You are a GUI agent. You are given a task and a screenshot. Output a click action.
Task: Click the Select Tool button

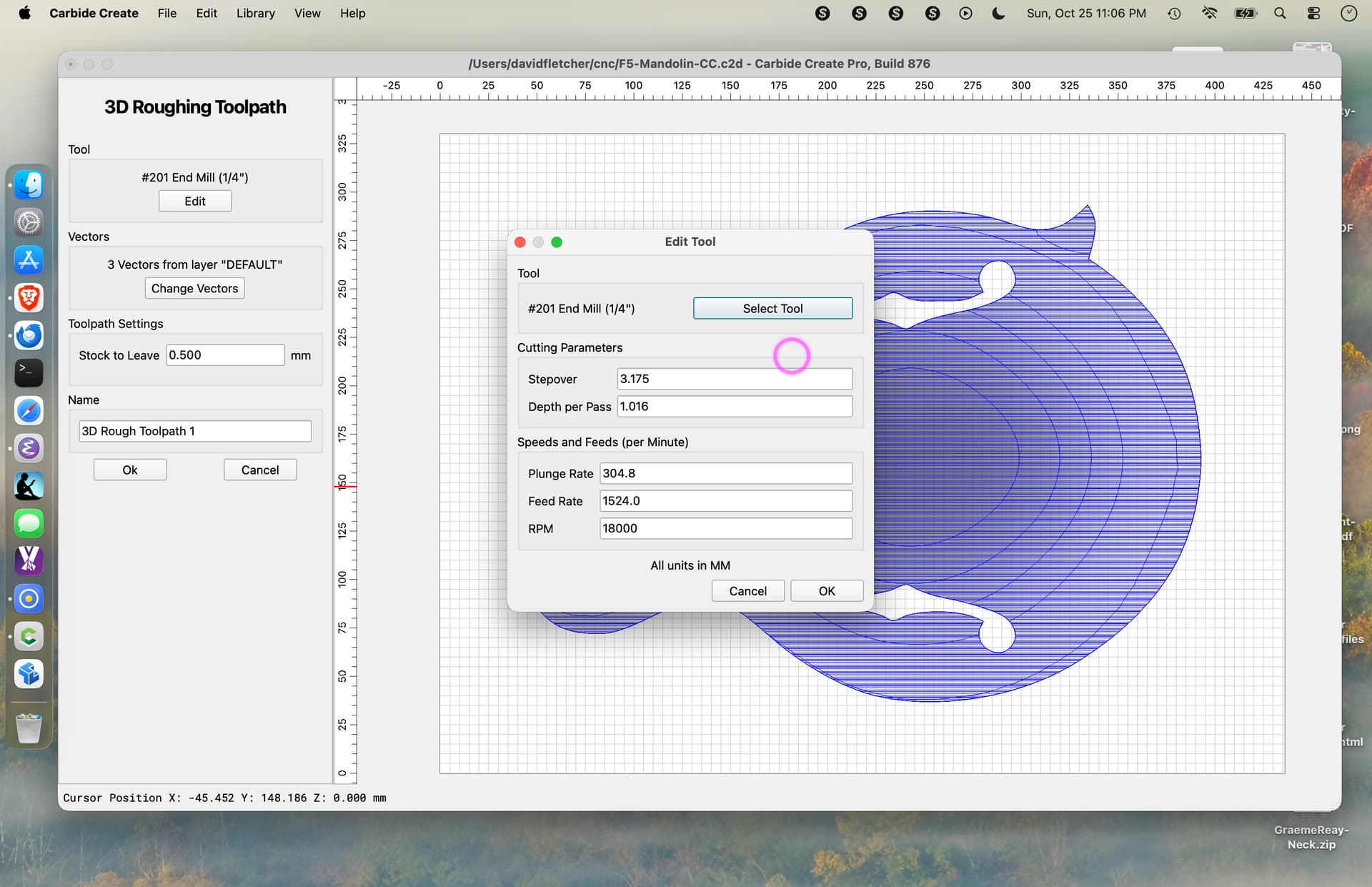point(772,308)
